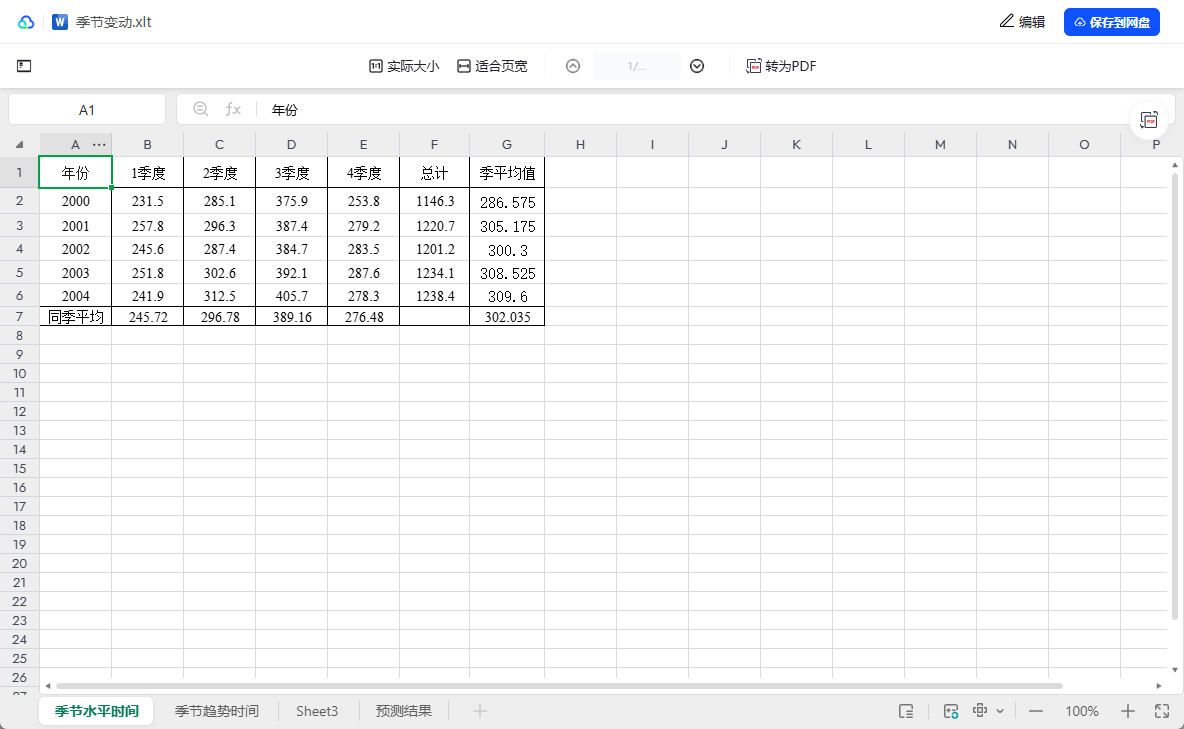Image resolution: width=1184 pixels, height=729 pixels.
Task: Click the 编辑 edit link
Action: tap(1022, 21)
